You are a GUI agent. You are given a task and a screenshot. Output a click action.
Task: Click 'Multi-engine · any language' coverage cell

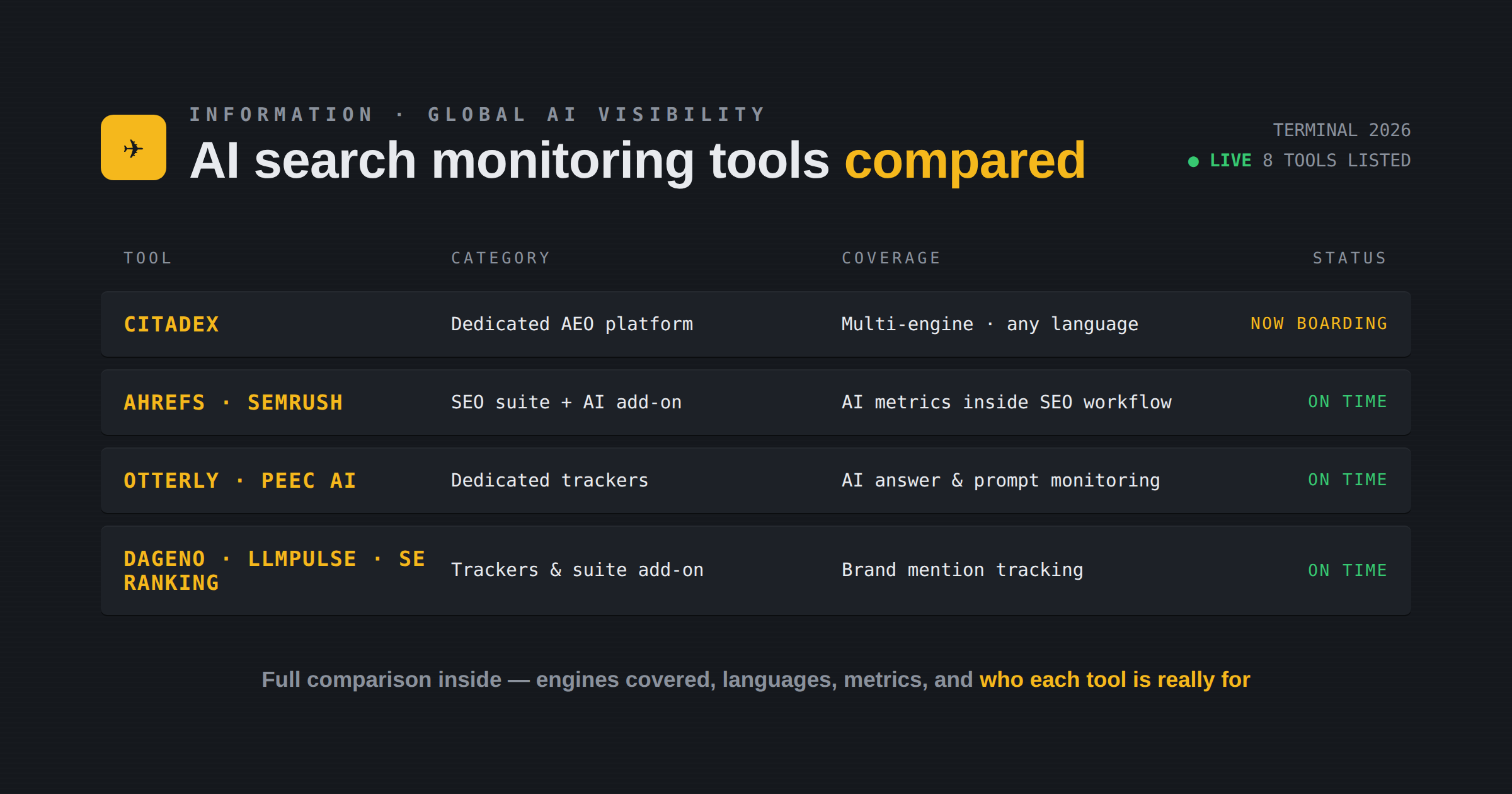click(x=990, y=324)
